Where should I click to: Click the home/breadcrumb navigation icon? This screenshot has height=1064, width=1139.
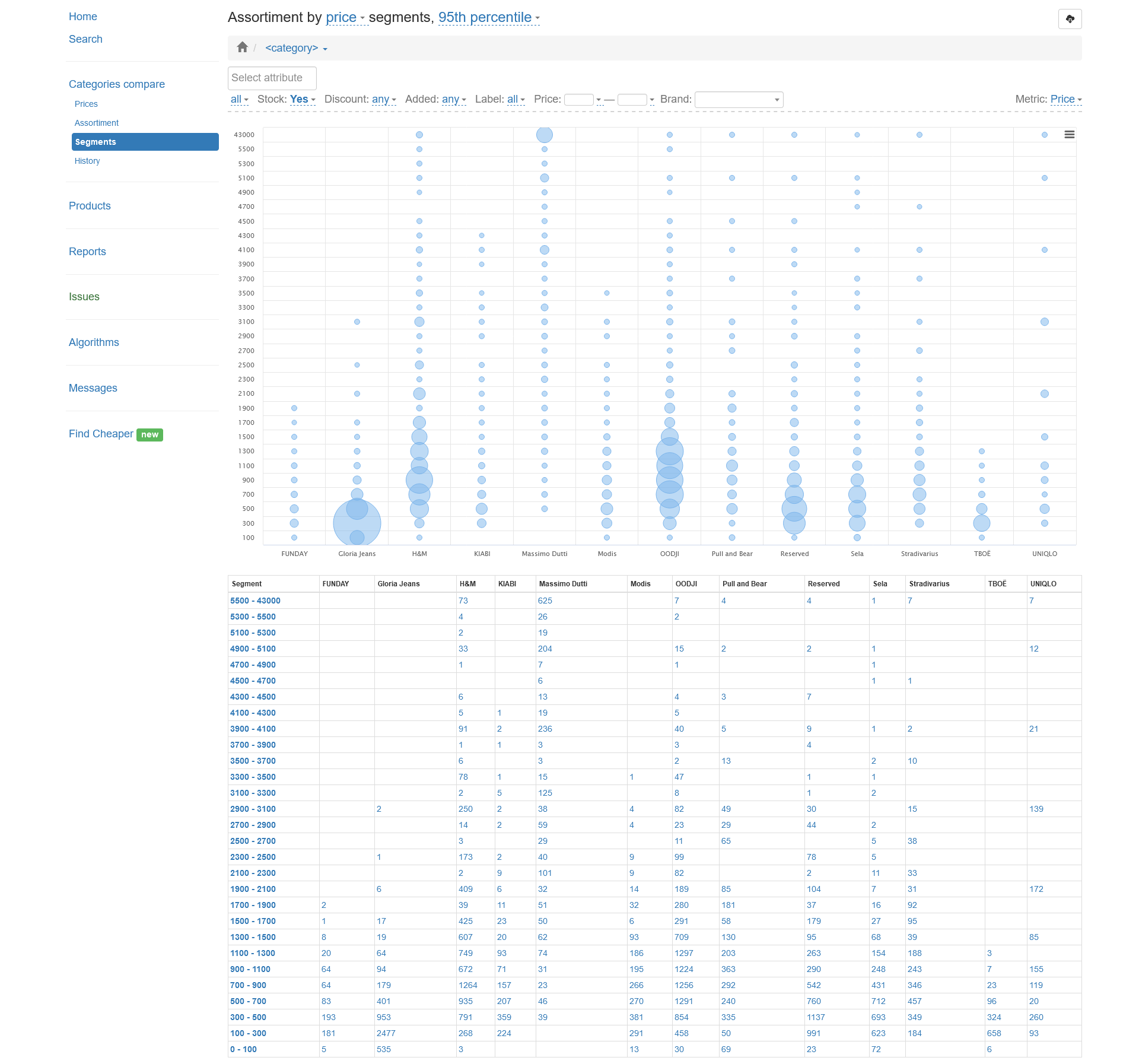pos(243,47)
